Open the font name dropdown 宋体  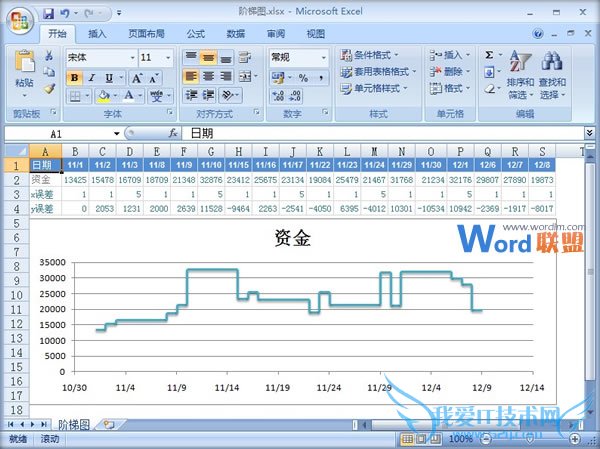132,58
